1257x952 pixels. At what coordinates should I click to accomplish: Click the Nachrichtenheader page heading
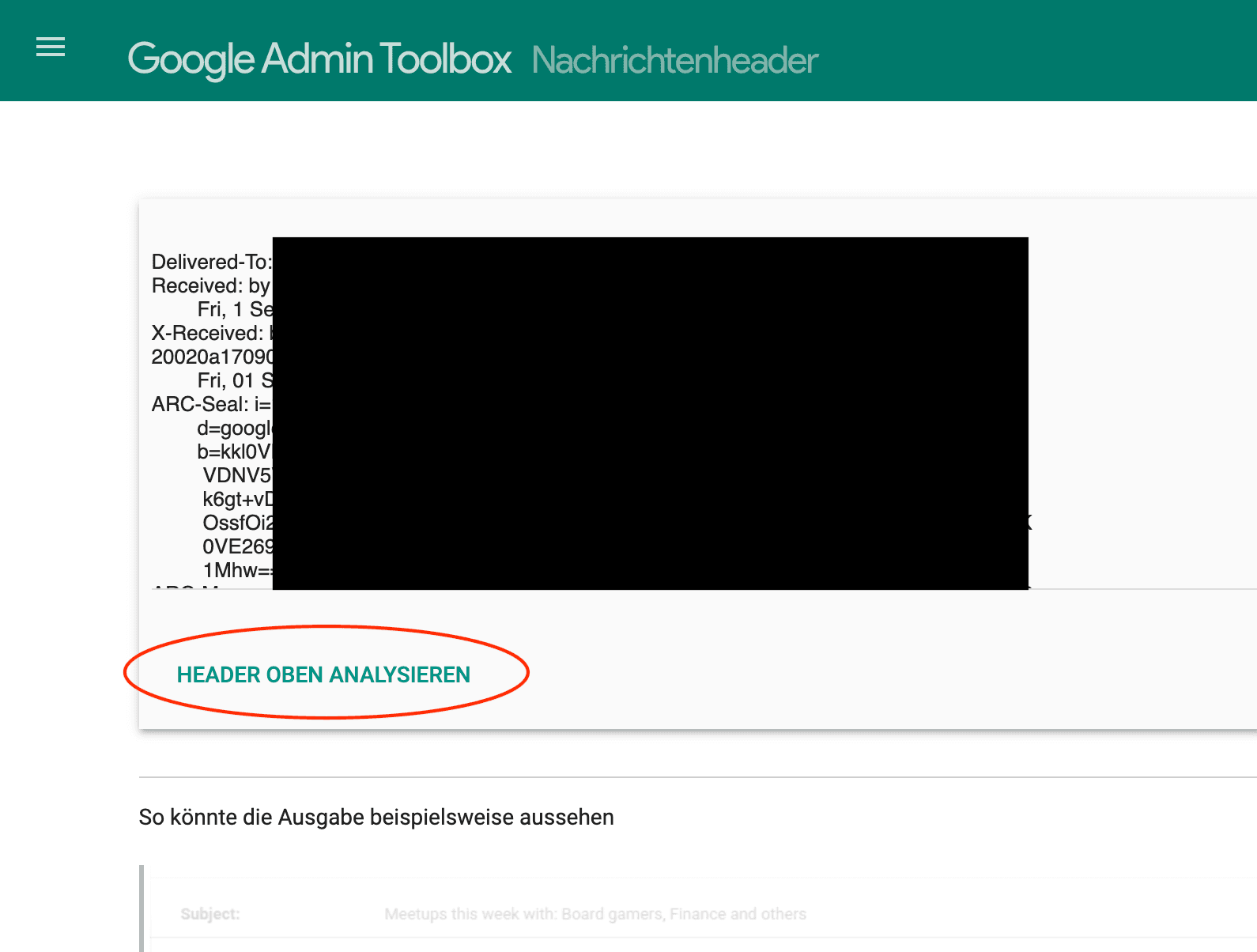pyautogui.click(x=674, y=61)
